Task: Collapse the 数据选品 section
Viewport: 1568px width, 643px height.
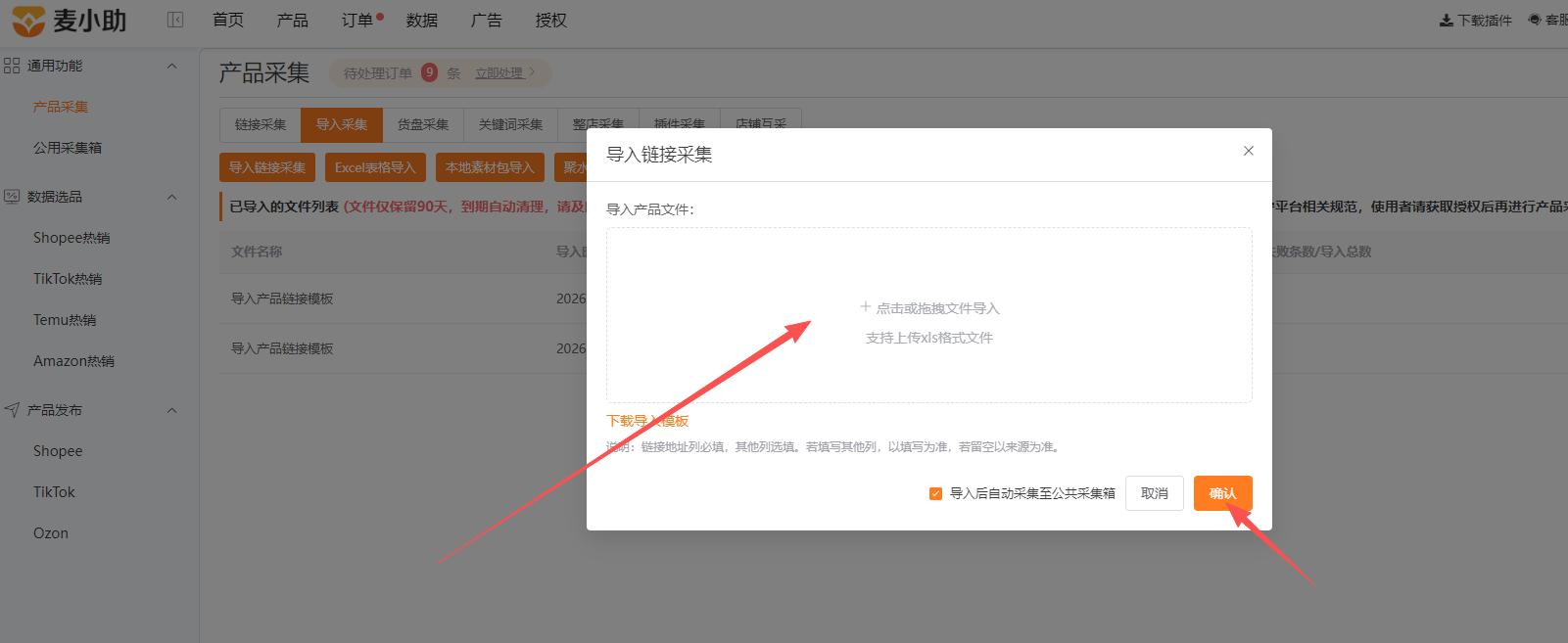Action: coord(172,197)
